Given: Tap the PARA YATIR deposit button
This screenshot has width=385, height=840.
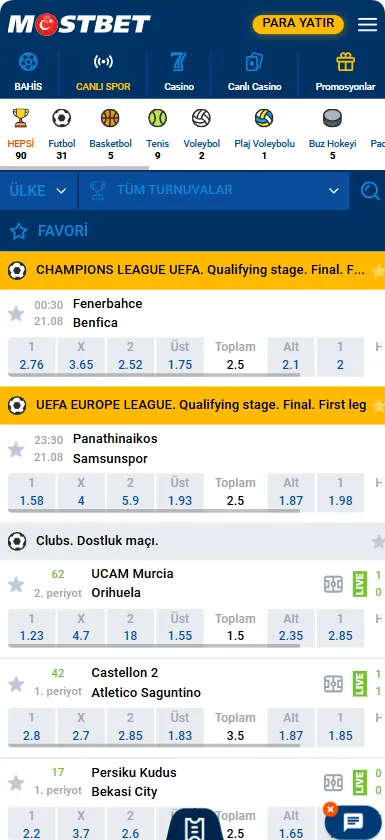Looking at the screenshot, I should [x=298, y=24].
